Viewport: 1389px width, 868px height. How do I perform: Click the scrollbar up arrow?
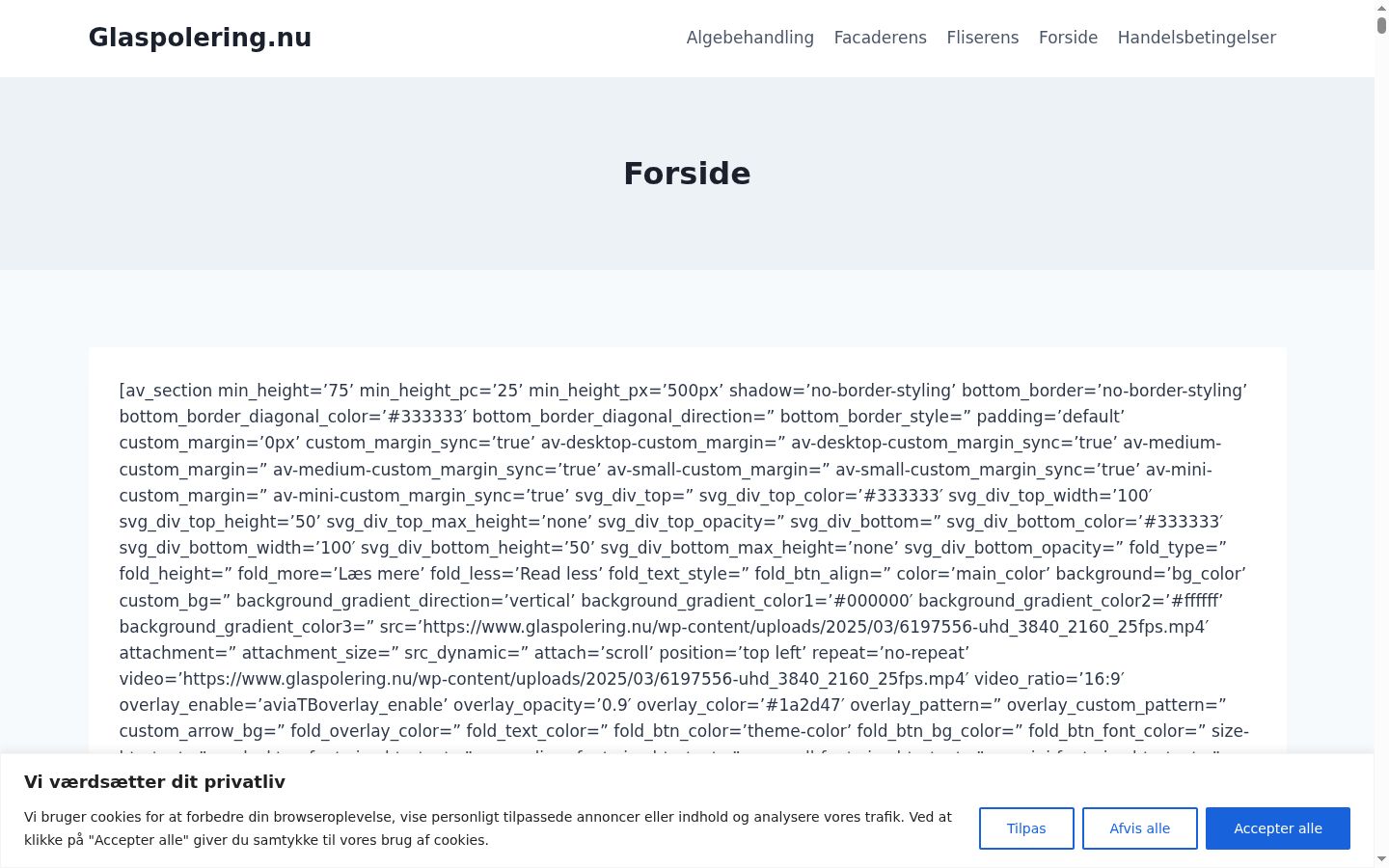(x=1381, y=8)
